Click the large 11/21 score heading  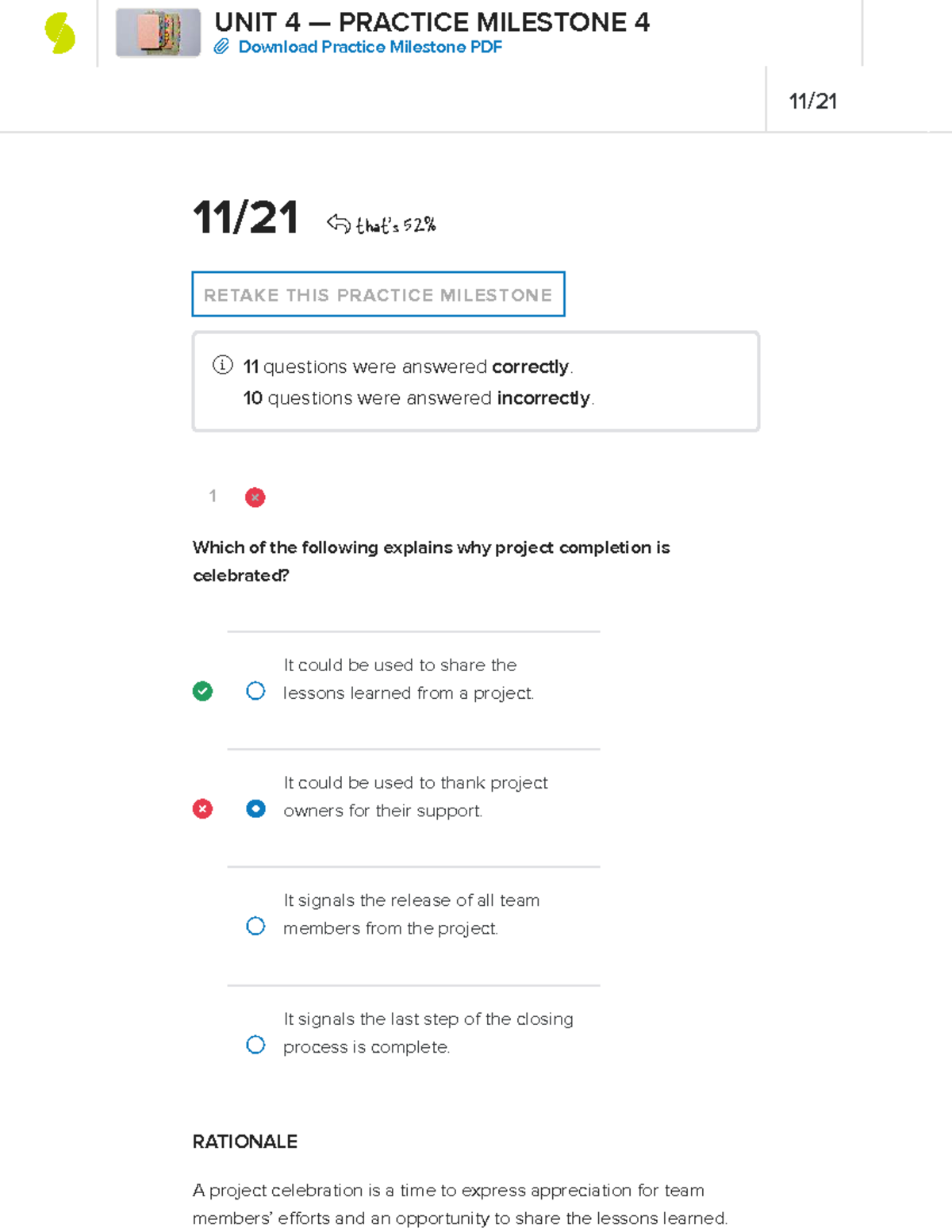pos(245,217)
